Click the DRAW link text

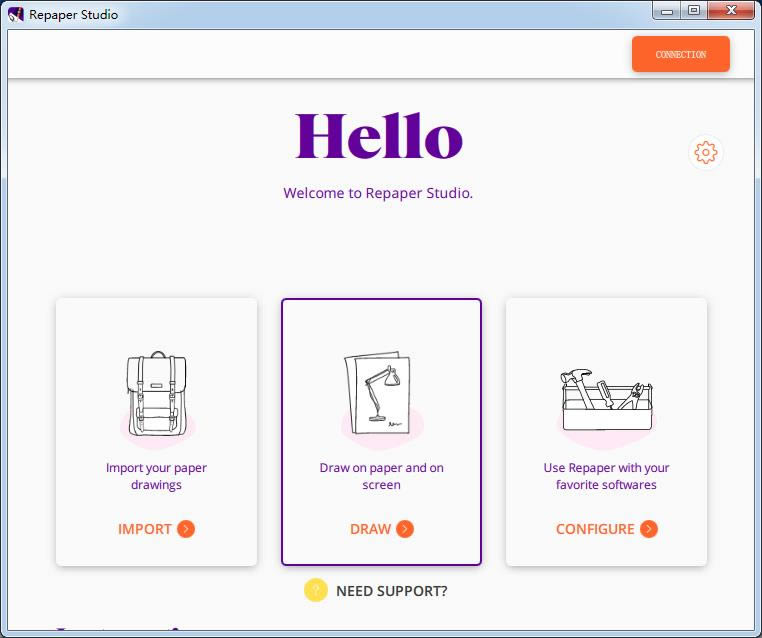click(370, 529)
